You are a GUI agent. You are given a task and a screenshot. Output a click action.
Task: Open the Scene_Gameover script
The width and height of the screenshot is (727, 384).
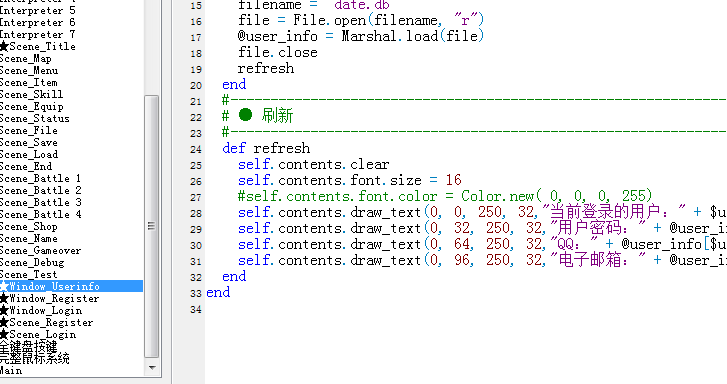[40, 251]
